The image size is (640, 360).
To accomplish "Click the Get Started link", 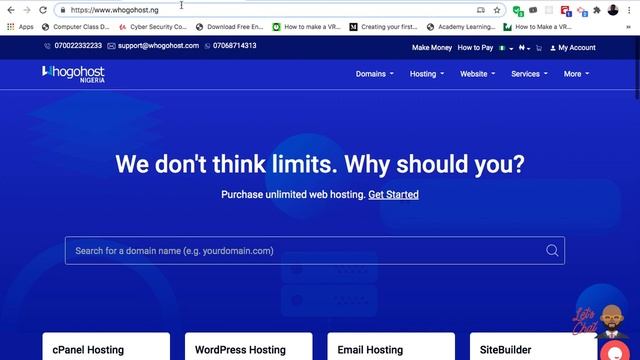I will click(x=393, y=195).
